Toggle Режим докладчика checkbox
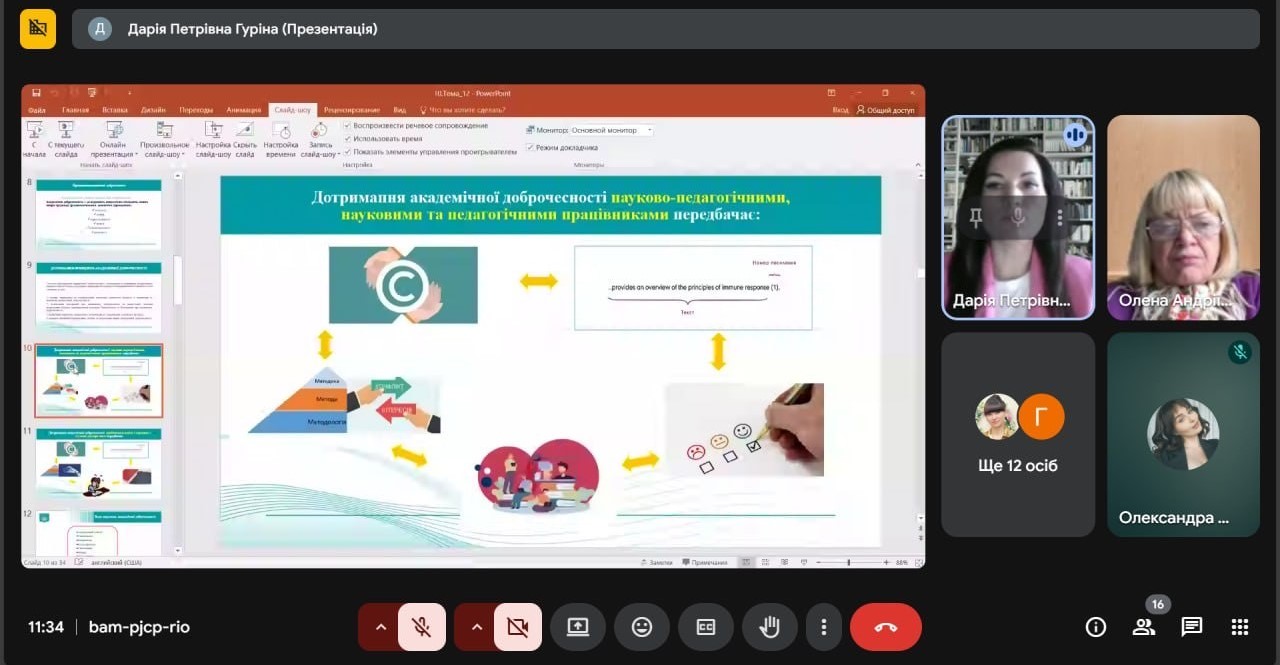The width and height of the screenshot is (1280, 665). point(530,147)
